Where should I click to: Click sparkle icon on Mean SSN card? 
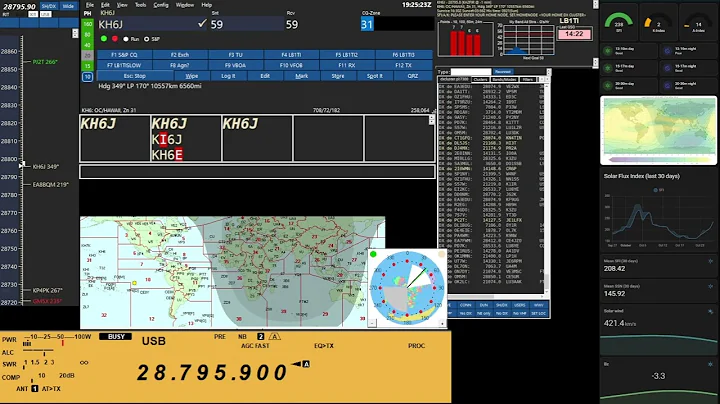click(x=710, y=286)
